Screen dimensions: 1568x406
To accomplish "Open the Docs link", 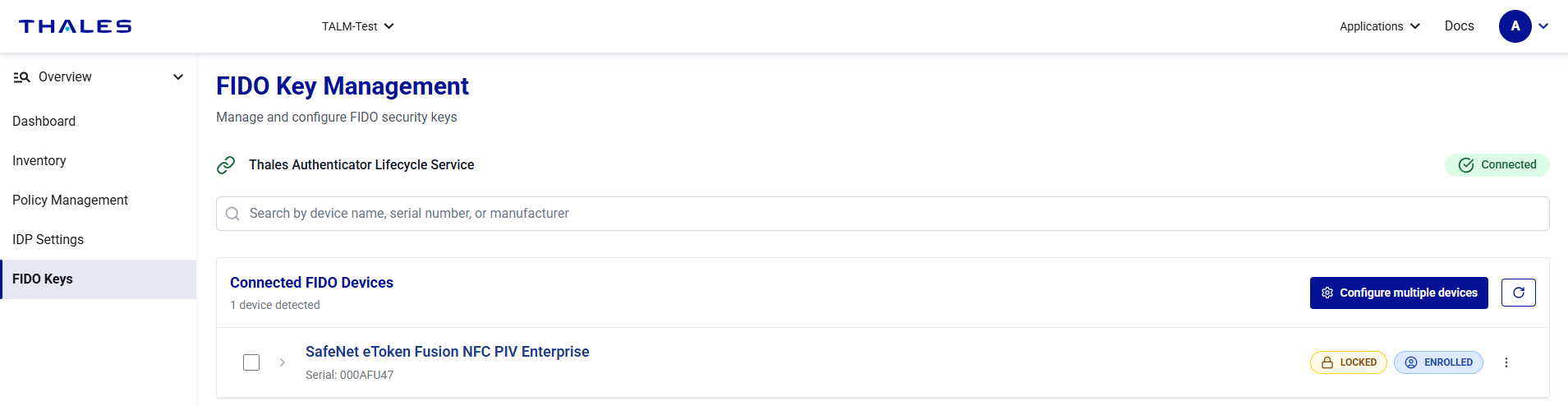I will pyautogui.click(x=1459, y=26).
